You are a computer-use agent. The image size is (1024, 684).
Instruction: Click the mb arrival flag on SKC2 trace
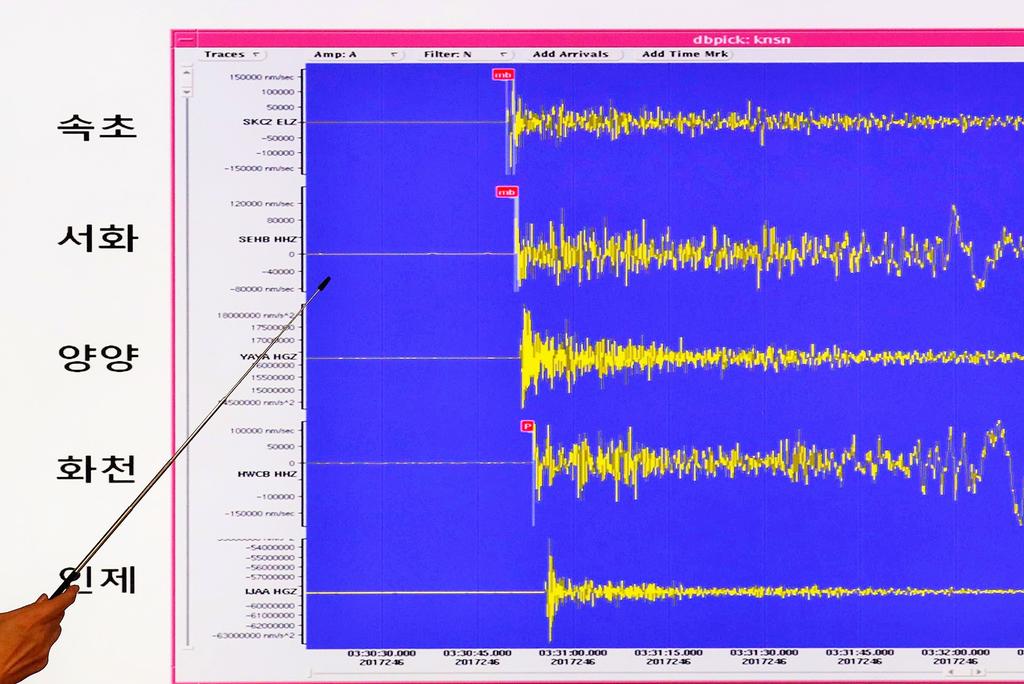502,74
